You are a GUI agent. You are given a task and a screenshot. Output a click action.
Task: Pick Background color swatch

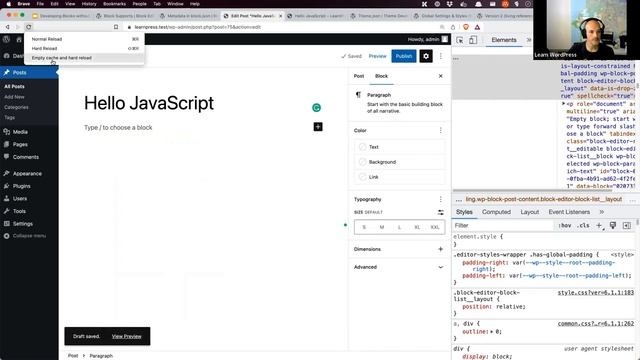tap(362, 162)
